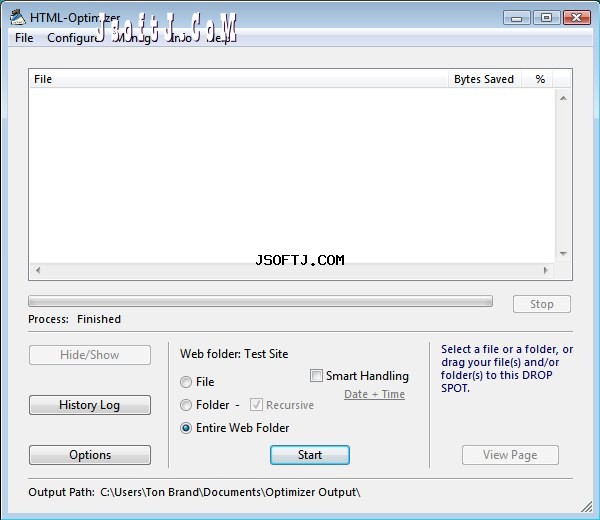600x520 pixels.
Task: Click the DROP SPOT instruction text
Action: [507, 368]
